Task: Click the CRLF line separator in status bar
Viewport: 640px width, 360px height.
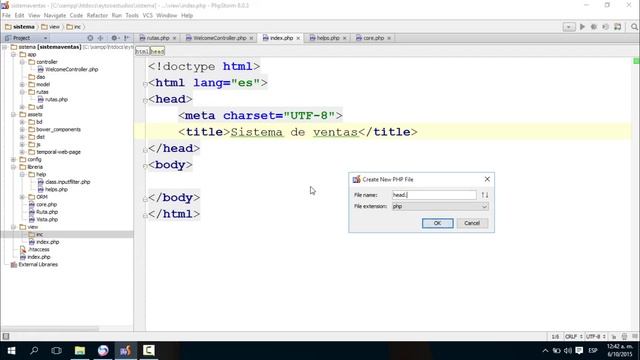Action: [573, 337]
